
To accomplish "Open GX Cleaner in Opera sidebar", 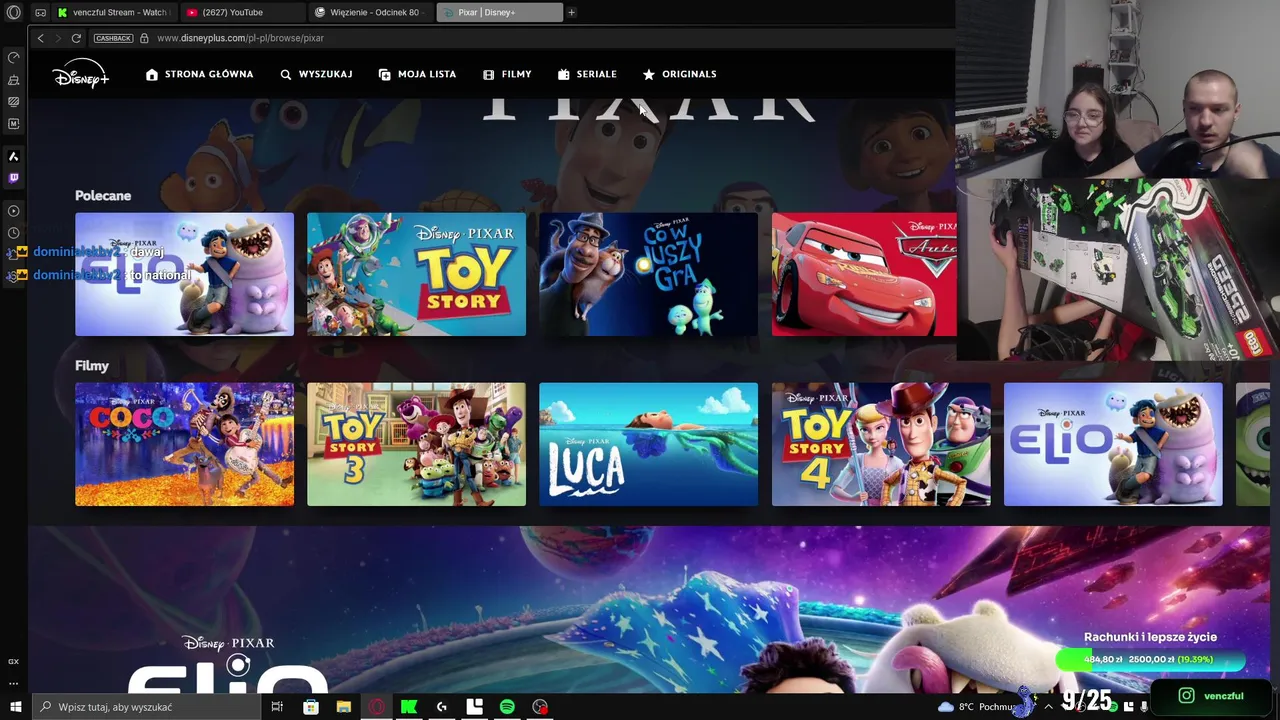I will pos(14,80).
